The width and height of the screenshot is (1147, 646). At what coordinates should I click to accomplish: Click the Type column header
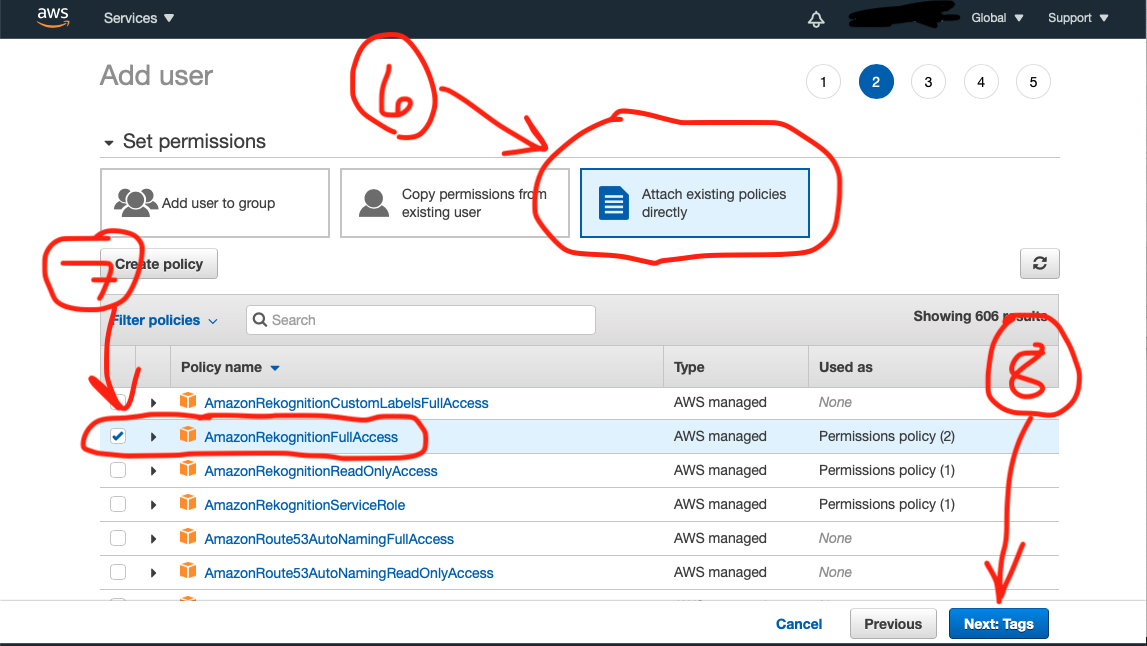[x=689, y=367]
